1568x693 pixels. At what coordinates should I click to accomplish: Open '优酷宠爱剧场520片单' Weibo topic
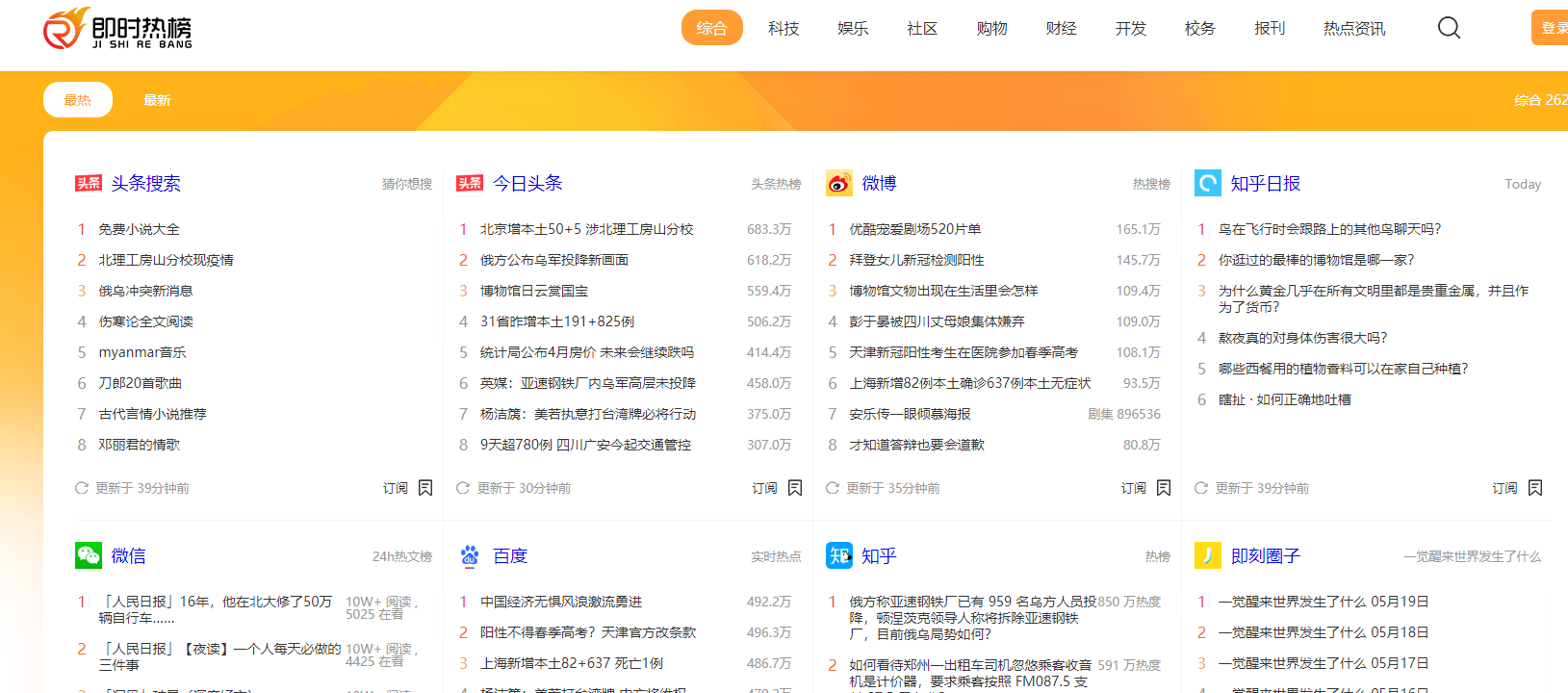tap(915, 229)
